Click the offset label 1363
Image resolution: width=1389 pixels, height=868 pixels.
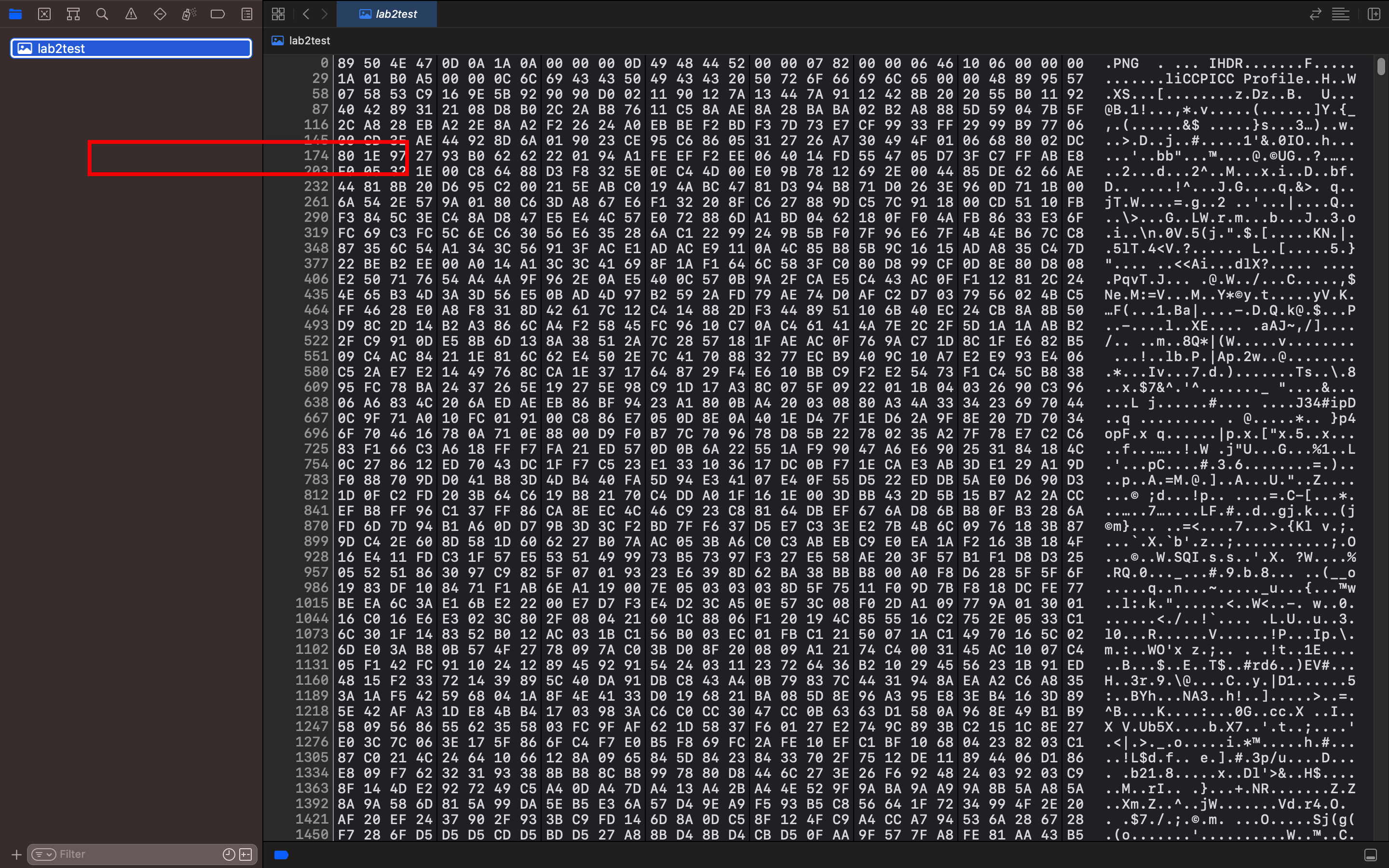[x=312, y=788]
